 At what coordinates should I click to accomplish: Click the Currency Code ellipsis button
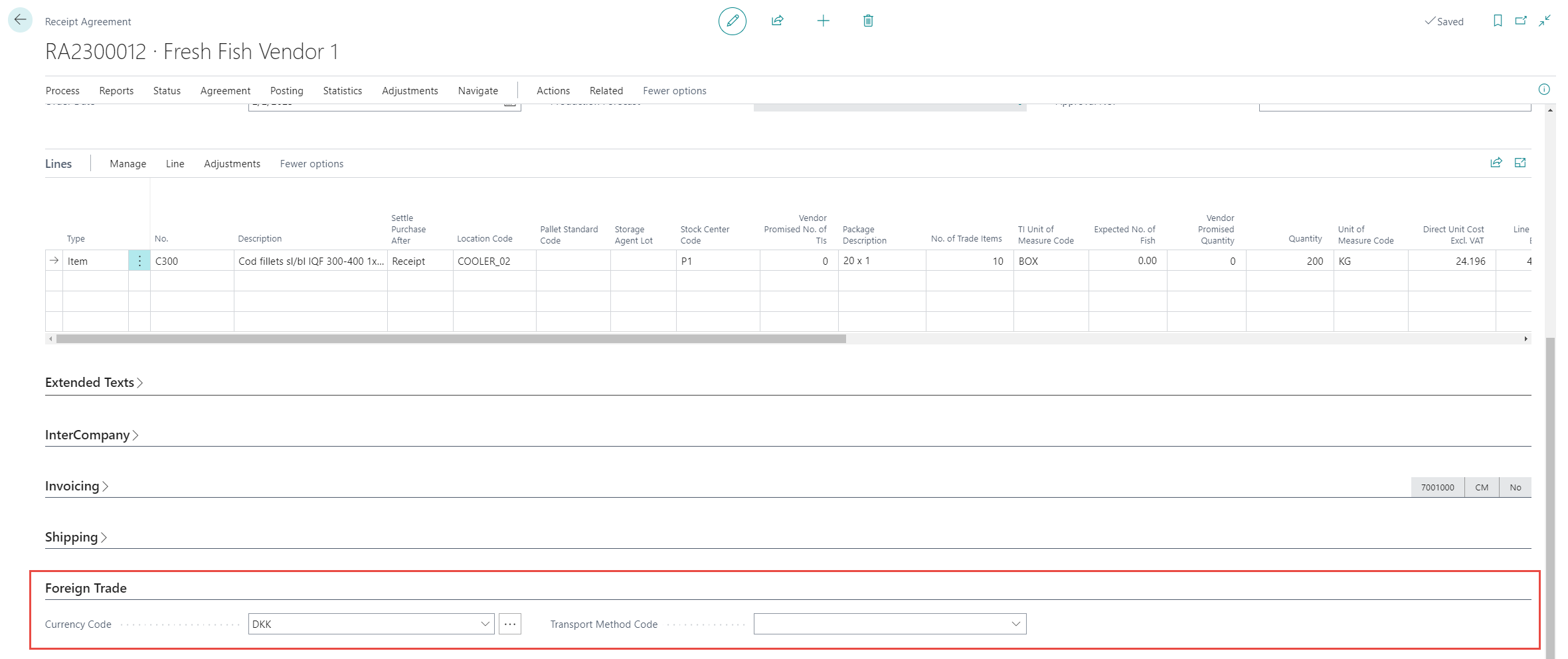509,624
